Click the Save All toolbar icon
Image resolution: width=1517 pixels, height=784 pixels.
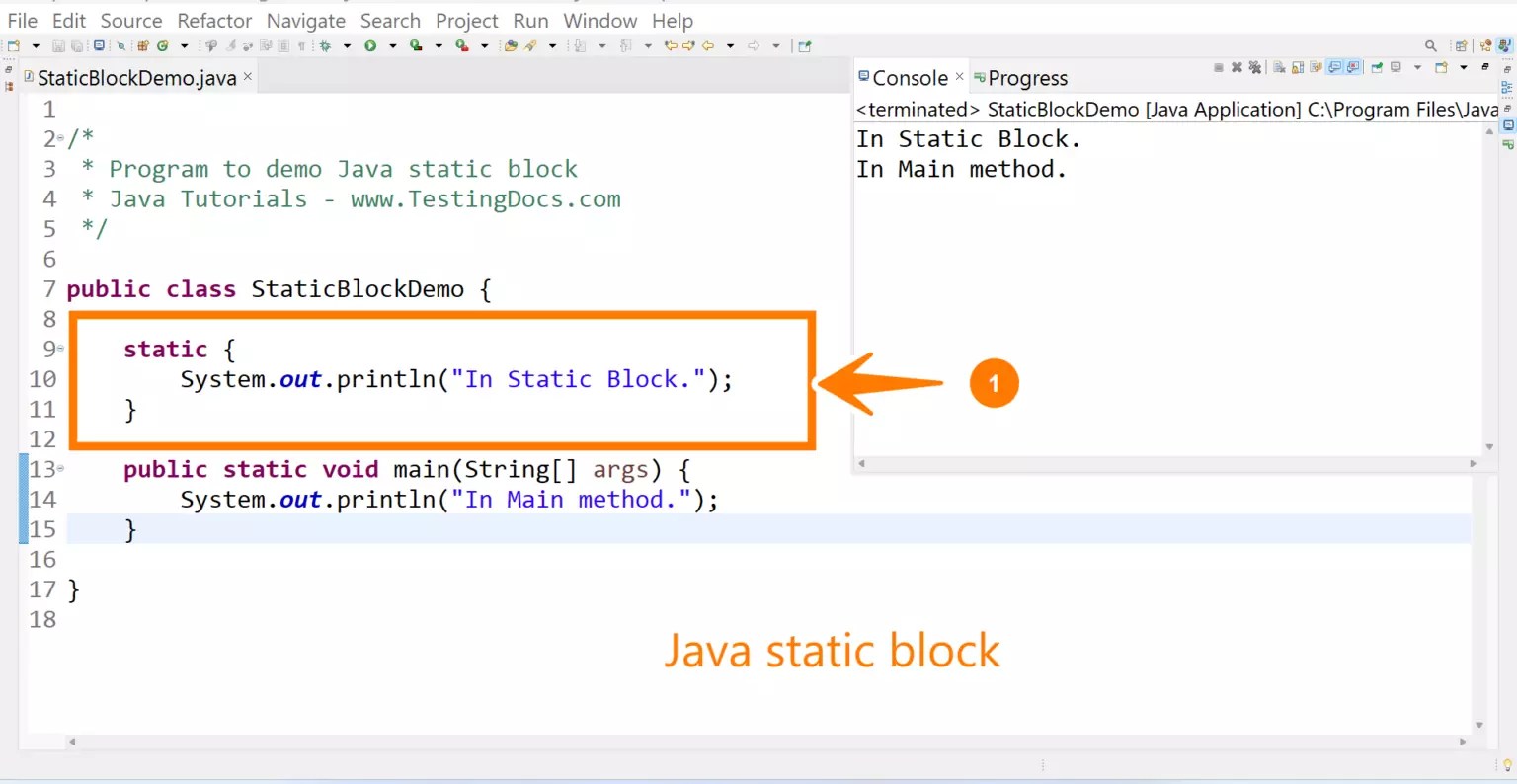pyautogui.click(x=77, y=45)
